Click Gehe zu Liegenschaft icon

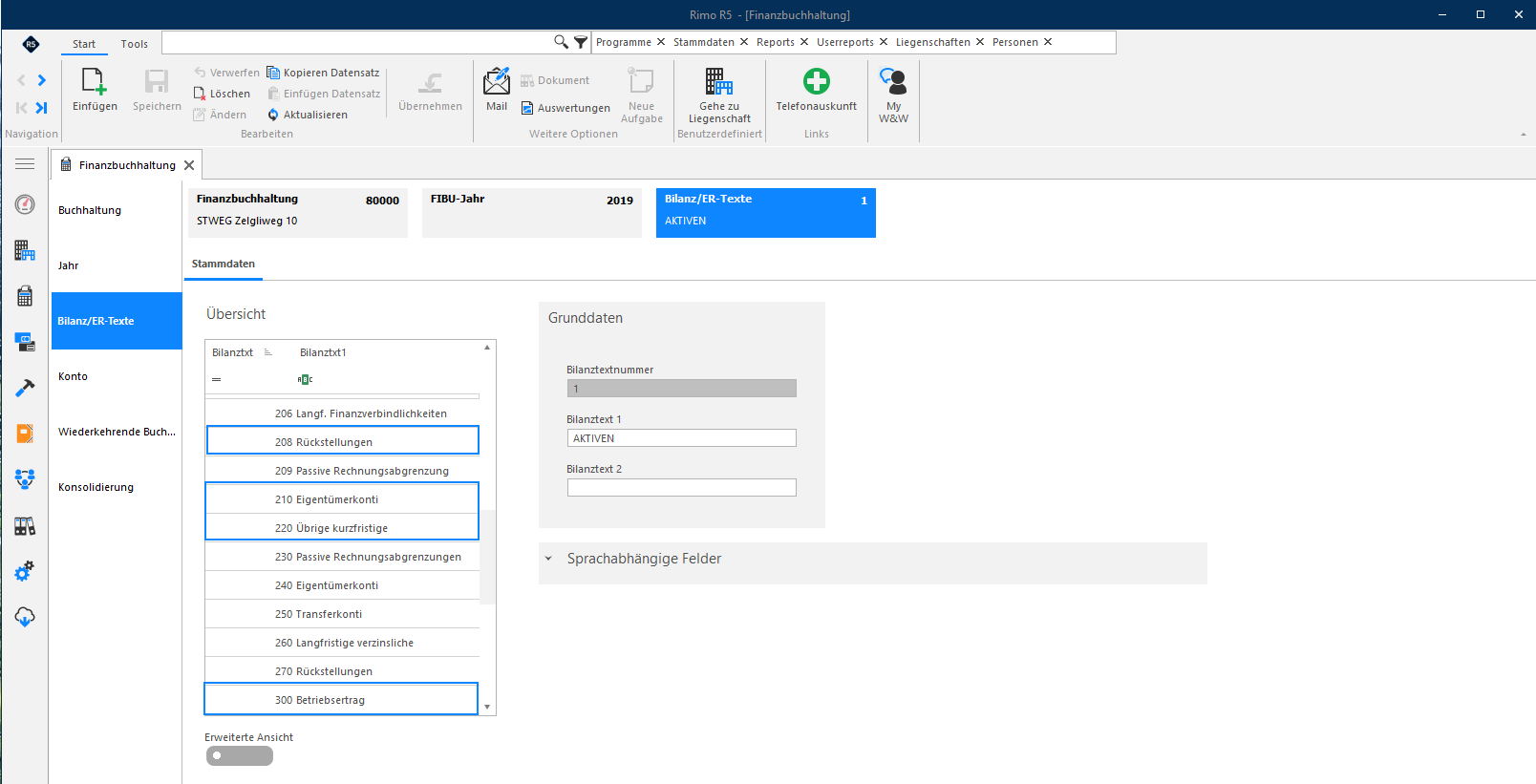click(x=719, y=81)
